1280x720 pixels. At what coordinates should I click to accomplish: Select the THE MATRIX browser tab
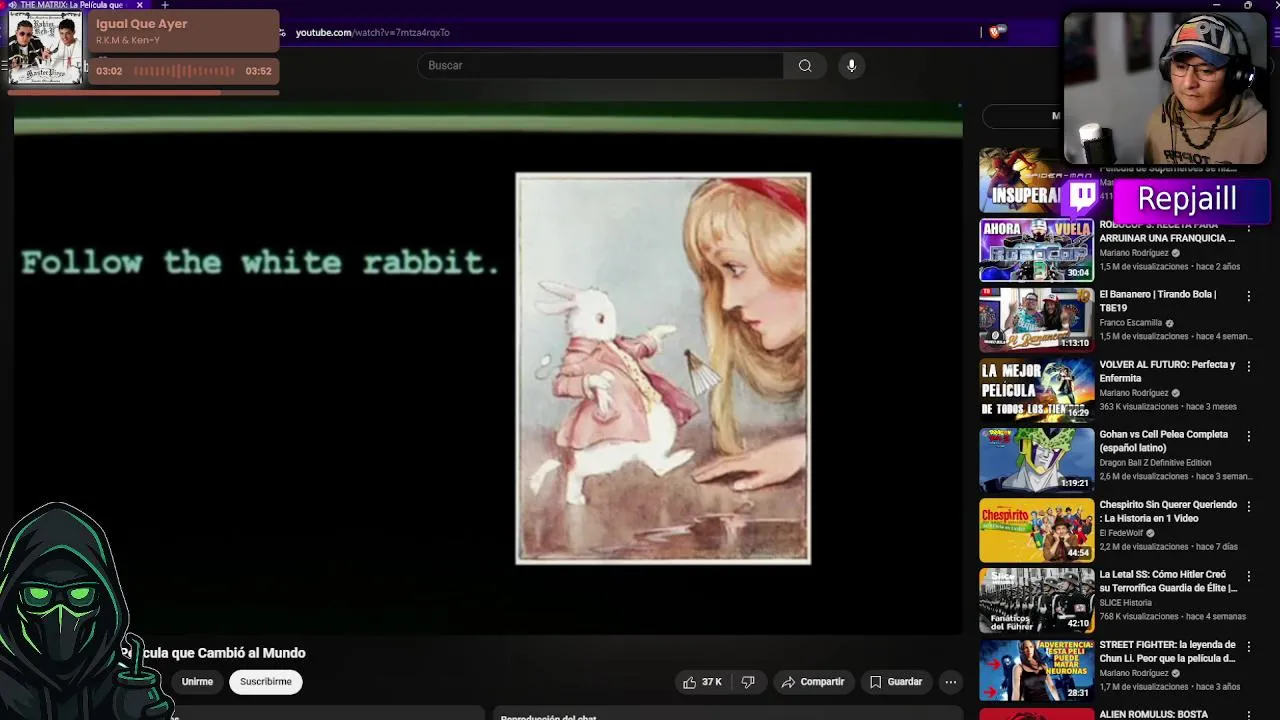70,5
